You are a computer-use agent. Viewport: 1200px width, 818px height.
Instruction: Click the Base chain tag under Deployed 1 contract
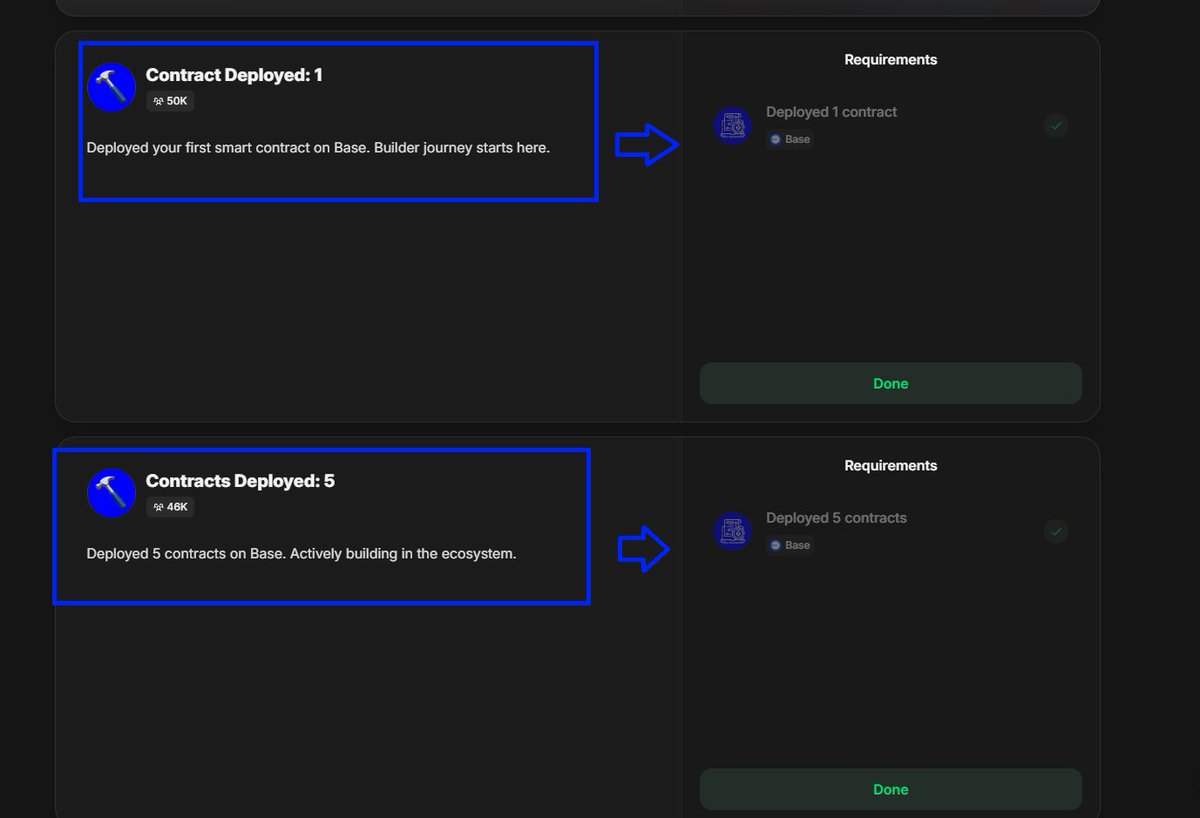[790, 139]
